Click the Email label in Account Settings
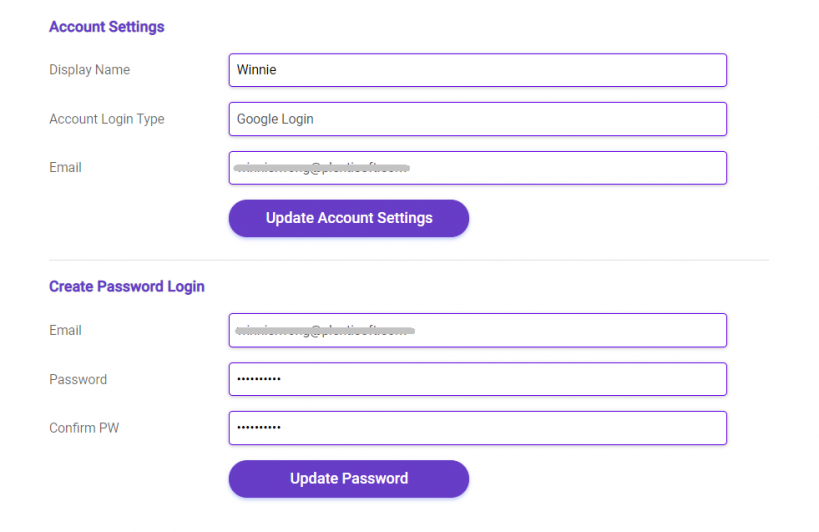Image resolution: width=819 pixels, height=532 pixels. 65,168
